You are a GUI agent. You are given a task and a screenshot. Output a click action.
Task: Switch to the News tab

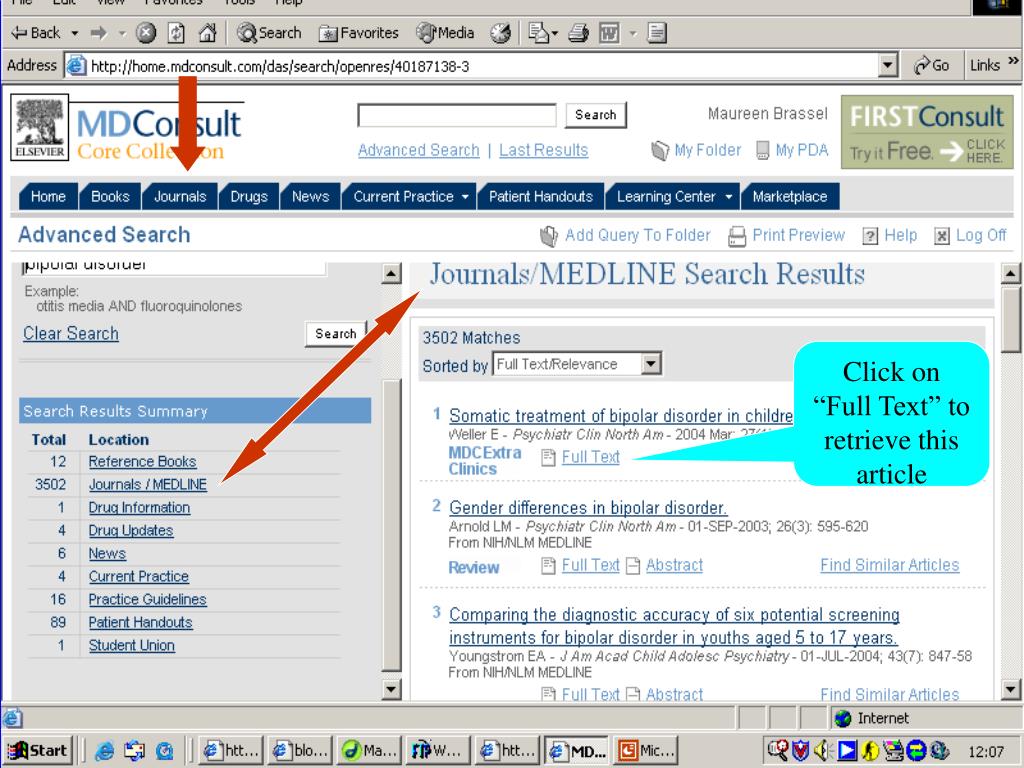tap(310, 197)
